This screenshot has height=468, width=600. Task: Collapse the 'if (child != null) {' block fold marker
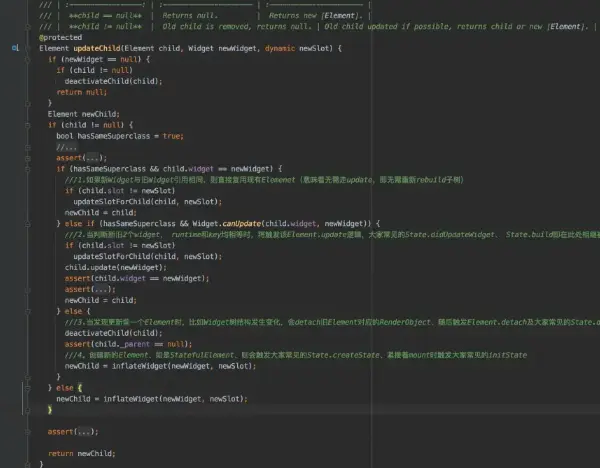[x=28, y=125]
